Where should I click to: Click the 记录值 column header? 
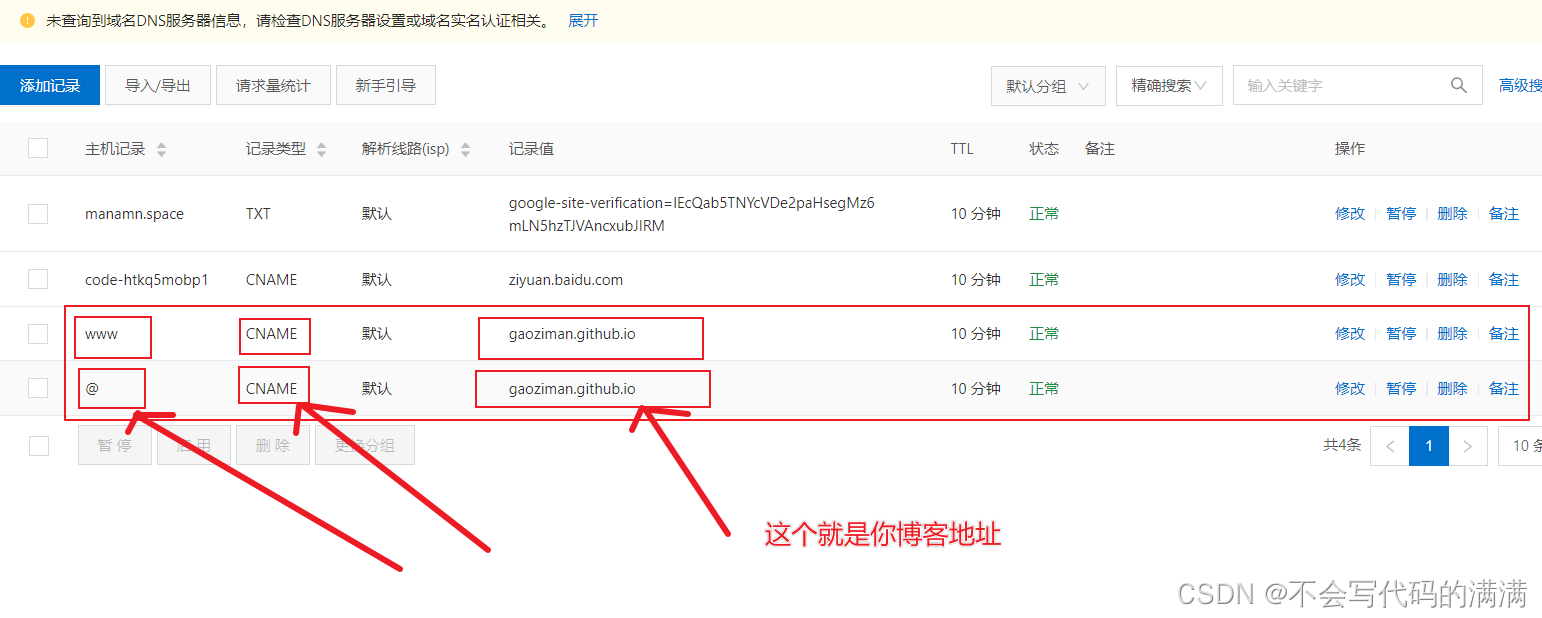pyautogui.click(x=531, y=149)
